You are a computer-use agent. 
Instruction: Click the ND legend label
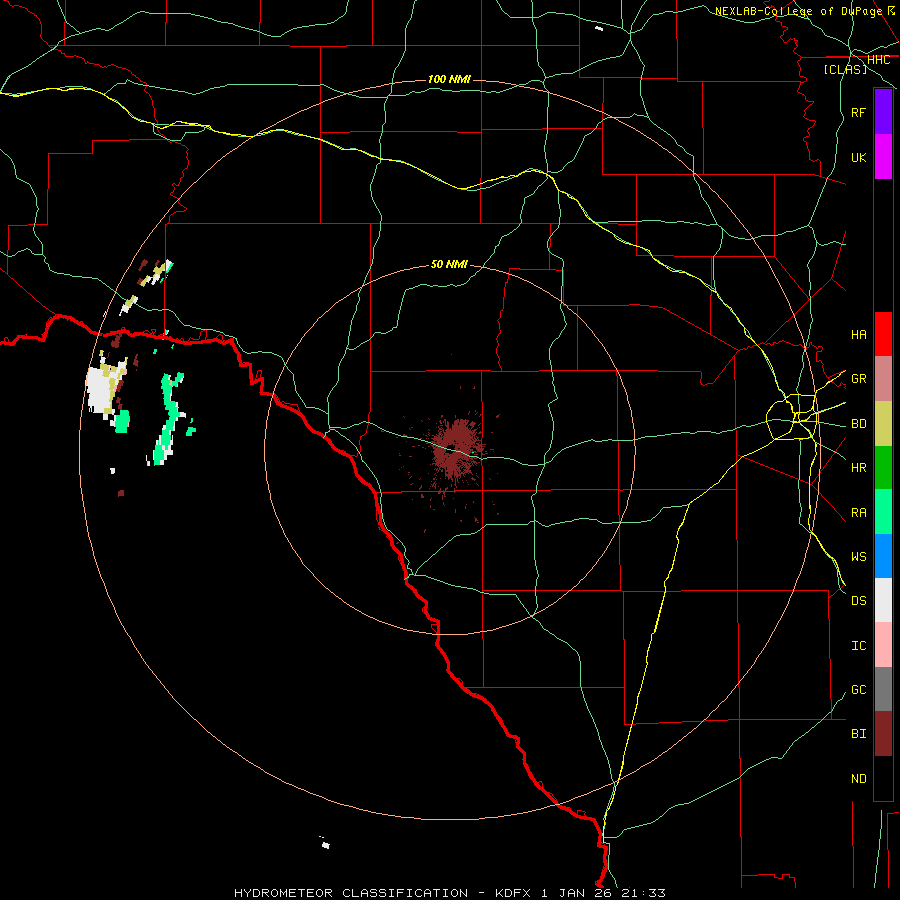(x=858, y=779)
